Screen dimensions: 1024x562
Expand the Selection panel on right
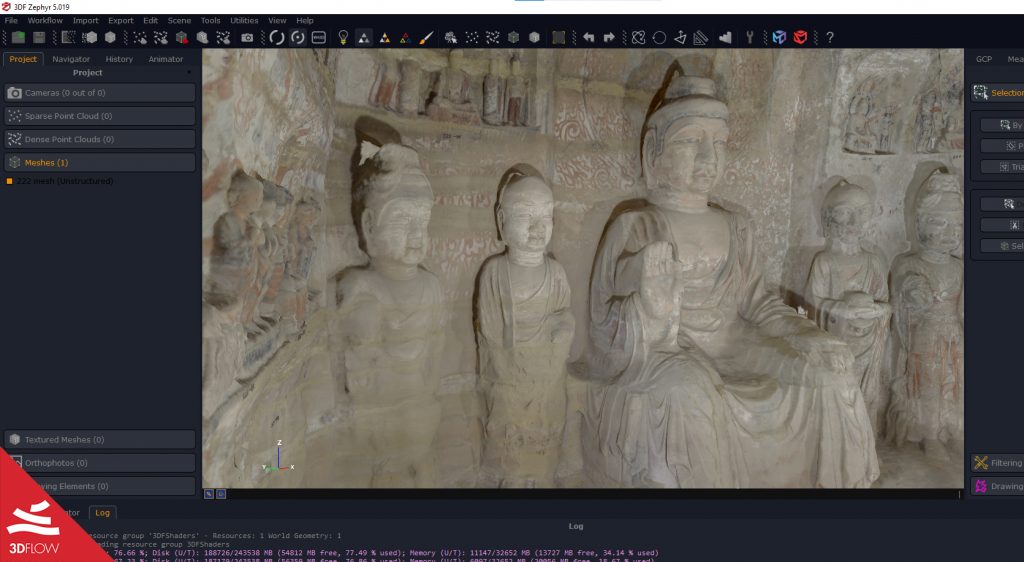pyautogui.click(x=997, y=93)
